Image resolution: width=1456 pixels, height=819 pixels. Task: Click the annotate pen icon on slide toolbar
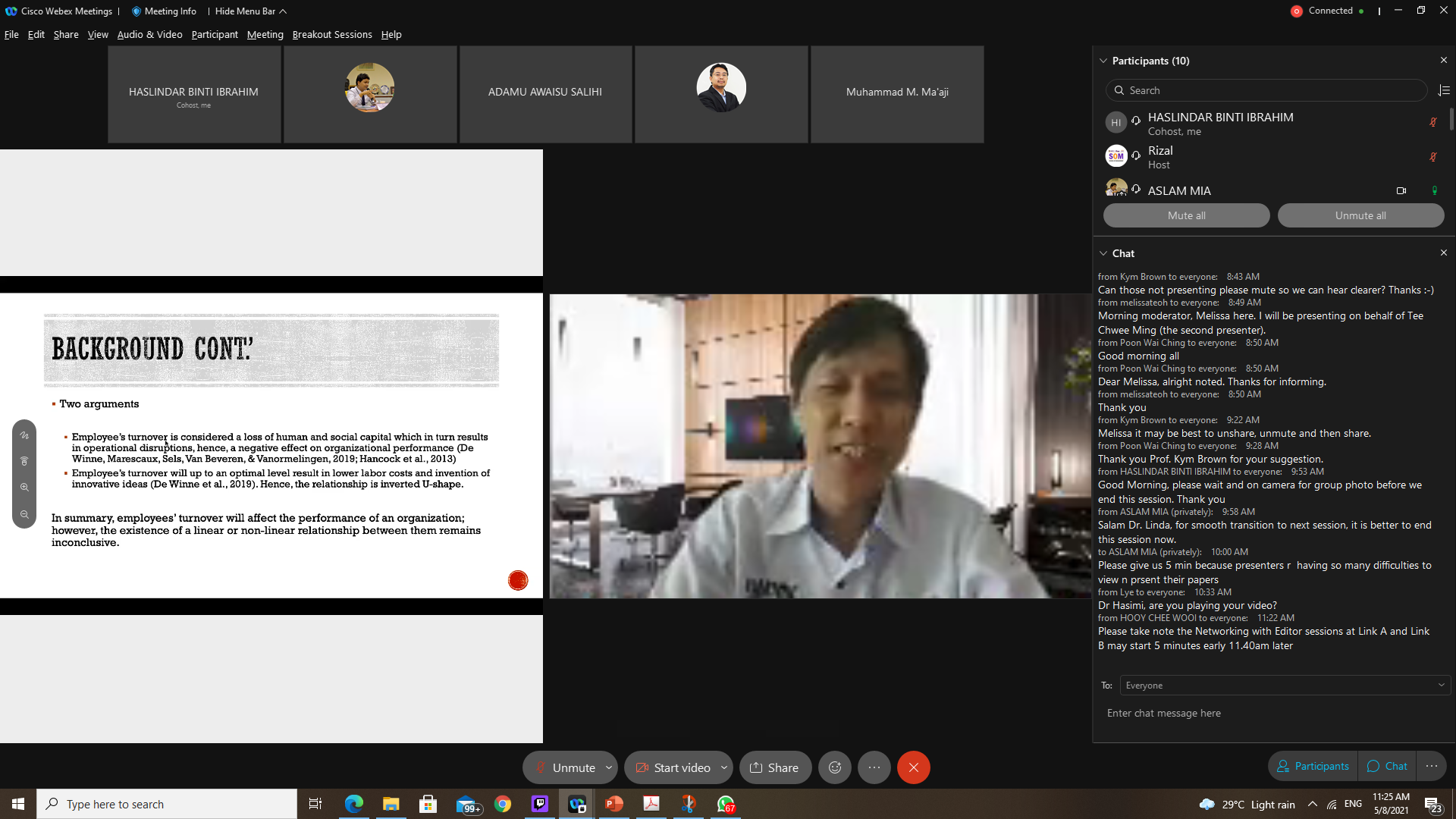pyautogui.click(x=24, y=435)
